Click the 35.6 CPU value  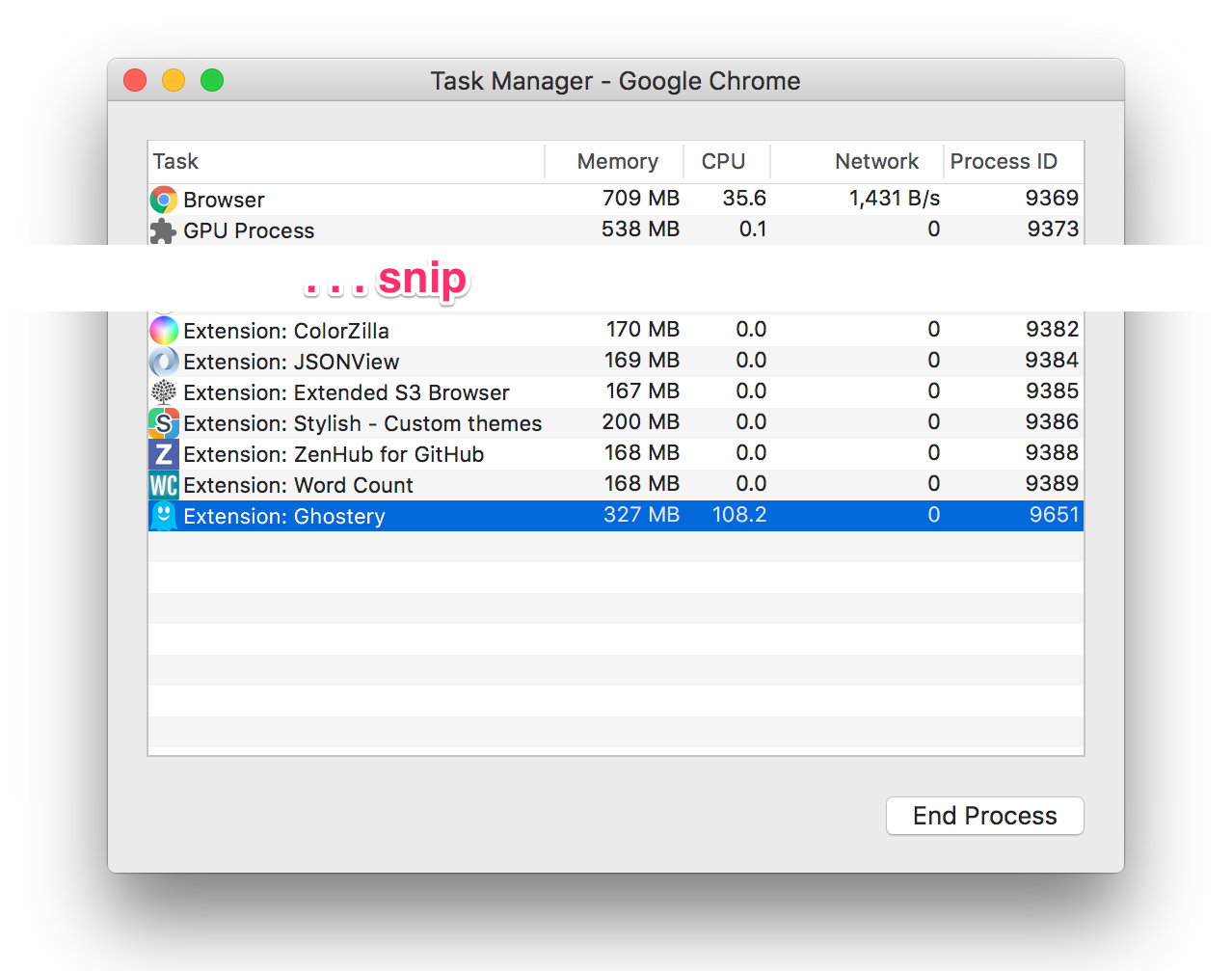coord(744,199)
